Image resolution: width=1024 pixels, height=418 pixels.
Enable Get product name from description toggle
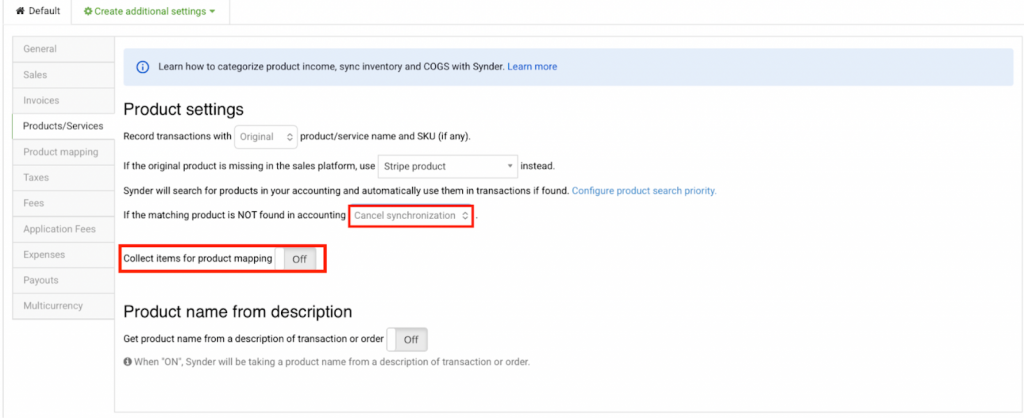408,340
